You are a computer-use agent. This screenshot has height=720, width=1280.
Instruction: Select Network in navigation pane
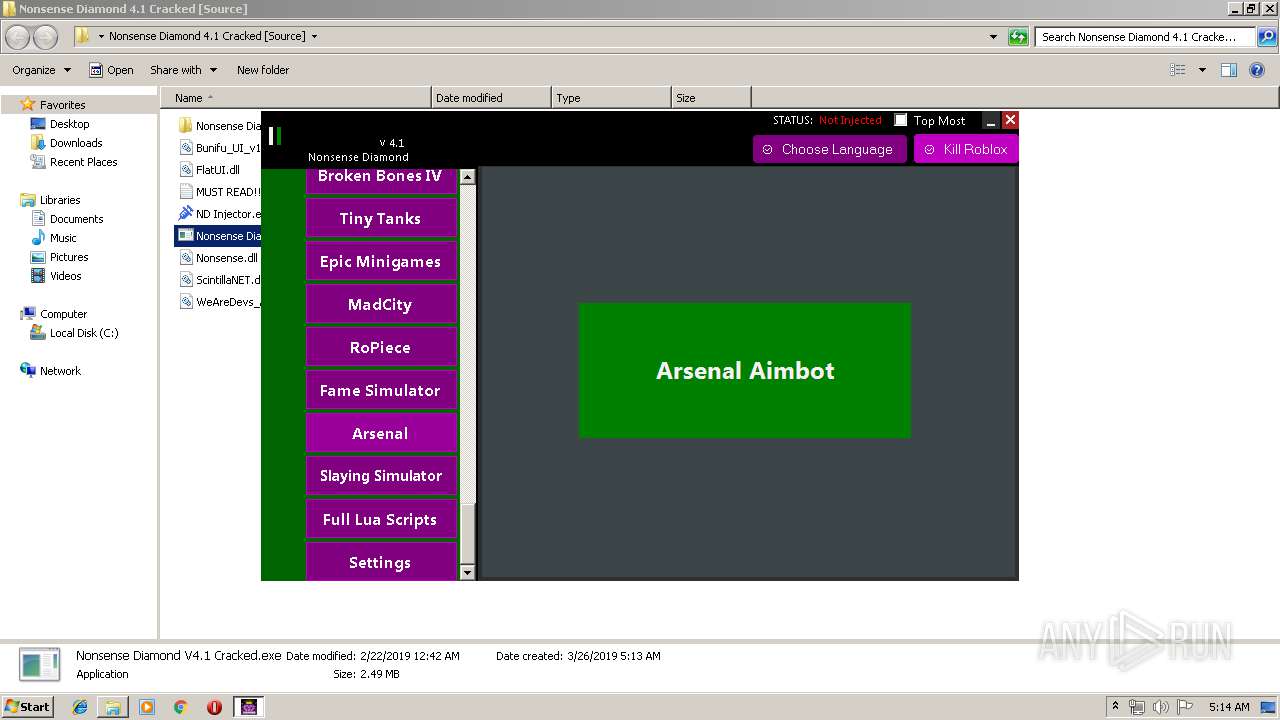click(x=60, y=371)
